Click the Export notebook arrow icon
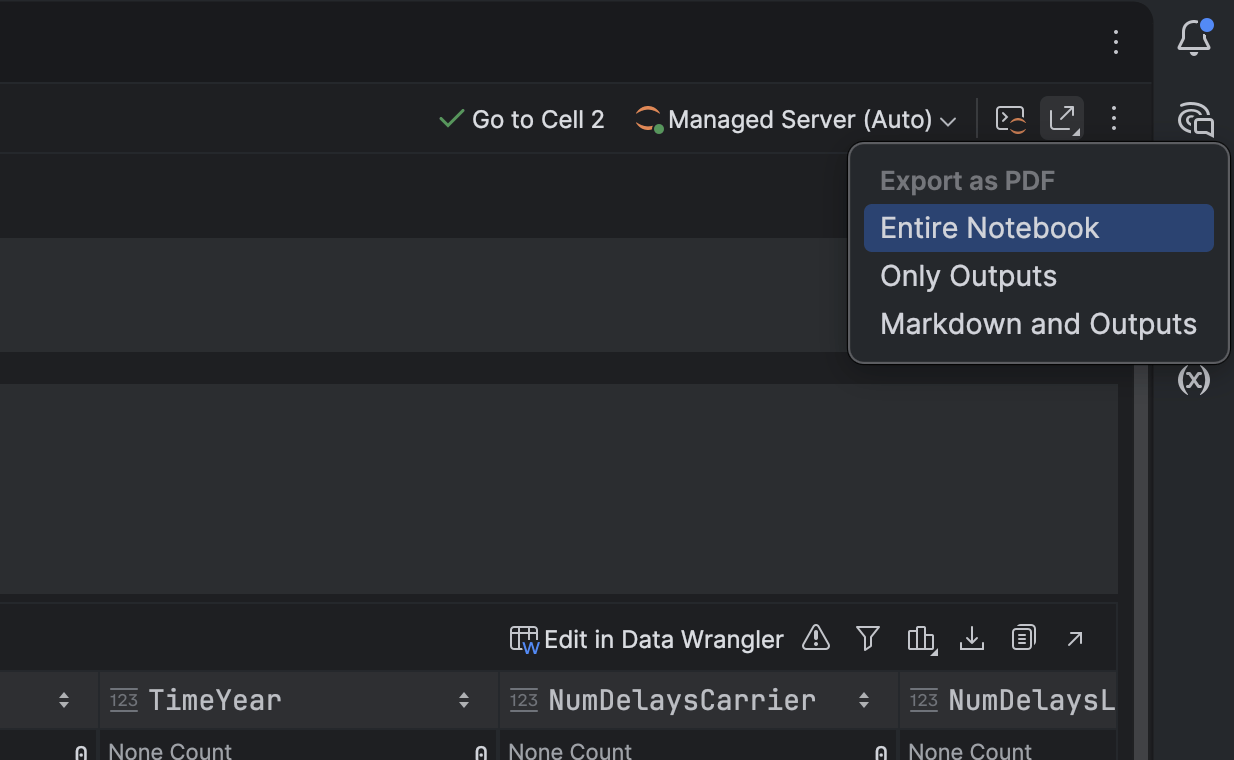This screenshot has width=1234, height=760. click(x=1062, y=119)
